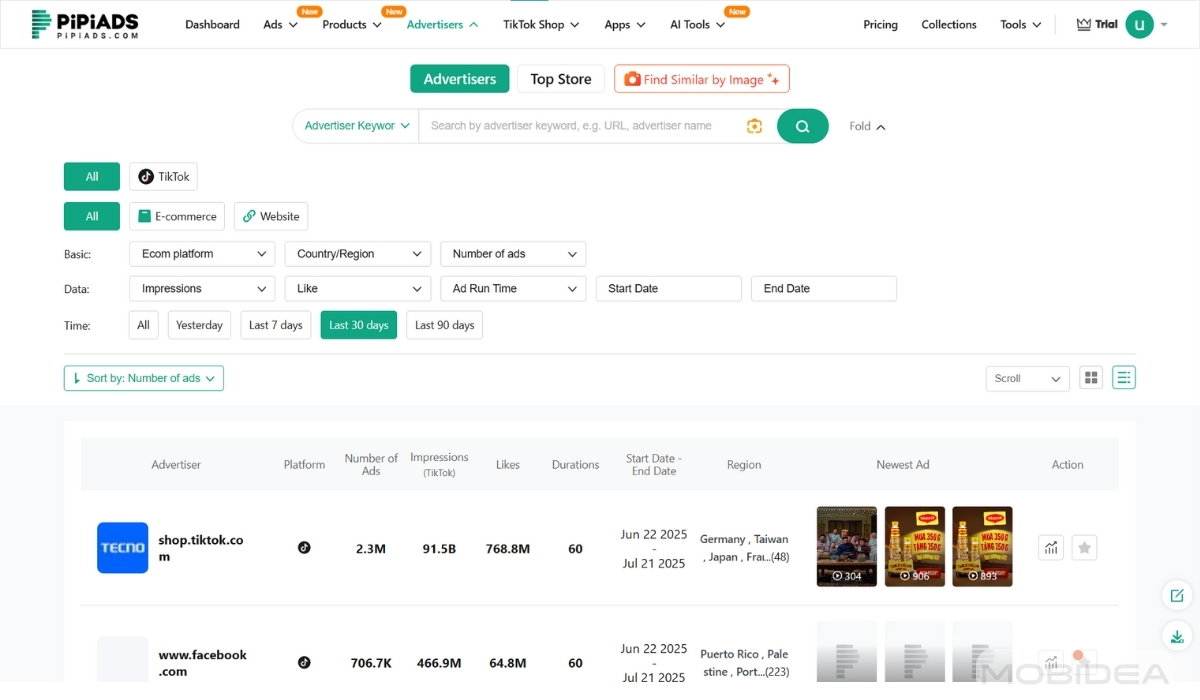Screen dimensions: 1200x700
Task: Click the green magnifier search button
Action: point(802,126)
